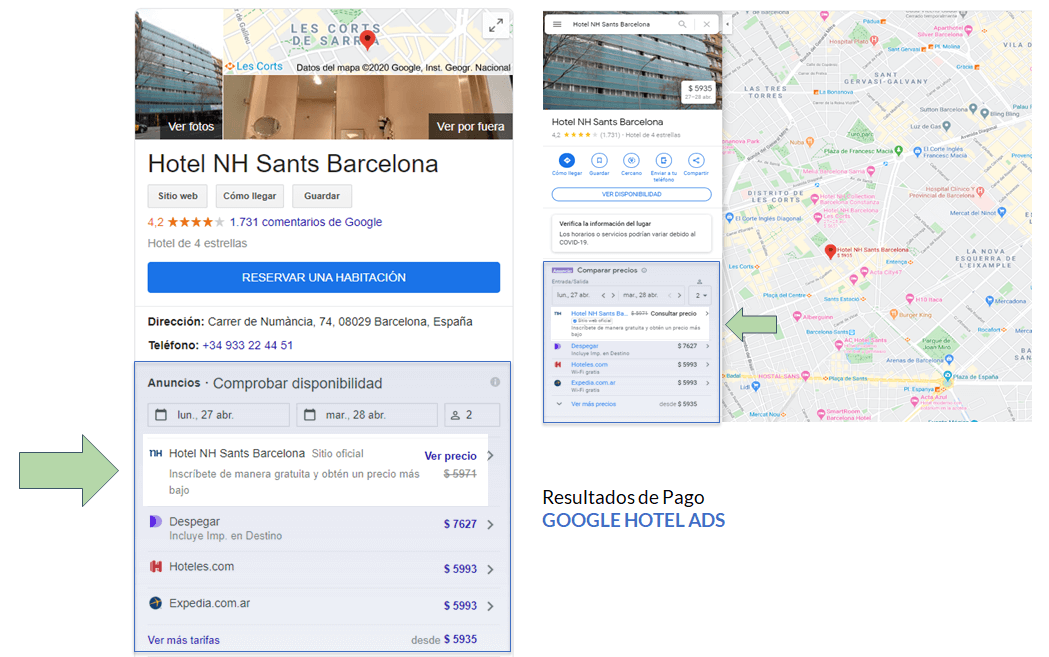Click Ver precio for NH Sants official site
This screenshot has height=657, width=1049.
click(450, 456)
